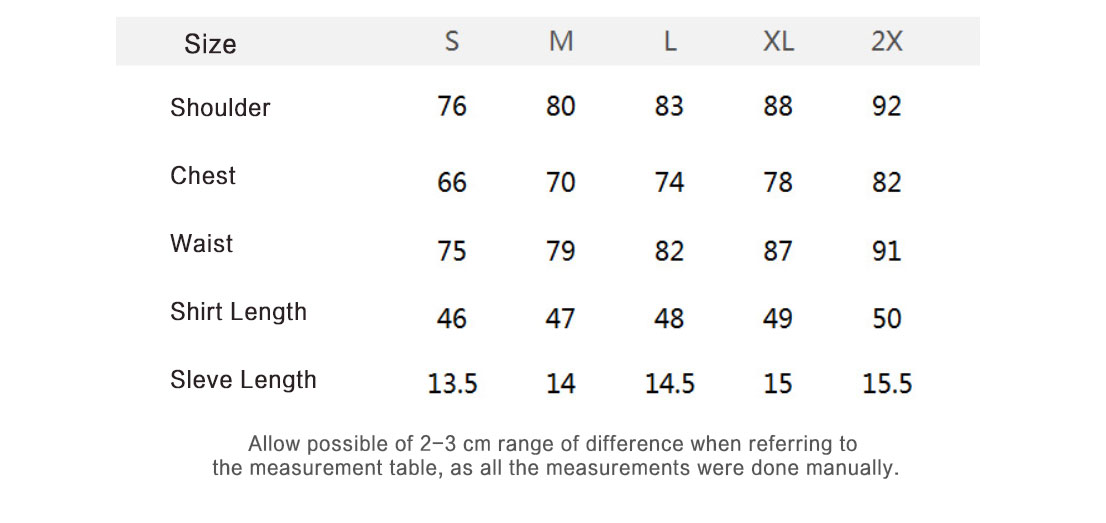Select the 2X size column header
The image size is (1106, 523).
tap(886, 42)
